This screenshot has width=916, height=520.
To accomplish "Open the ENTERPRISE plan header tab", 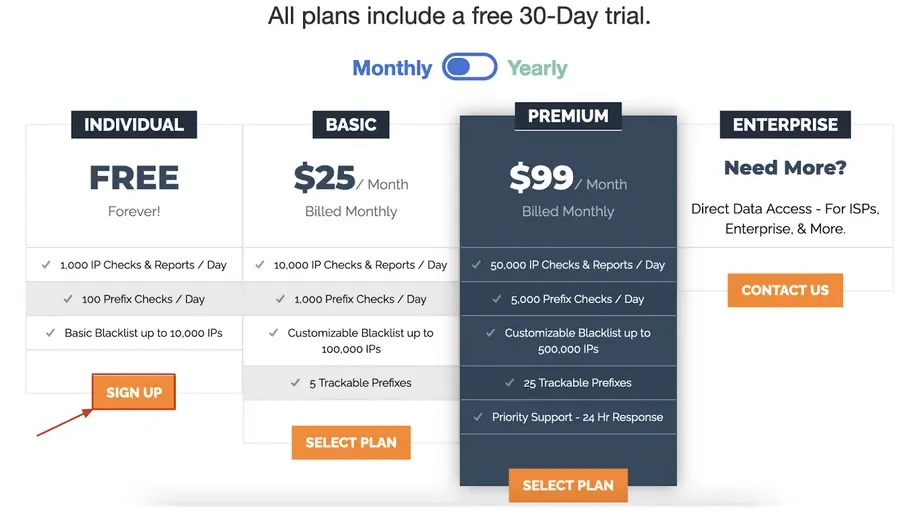I will [785, 124].
